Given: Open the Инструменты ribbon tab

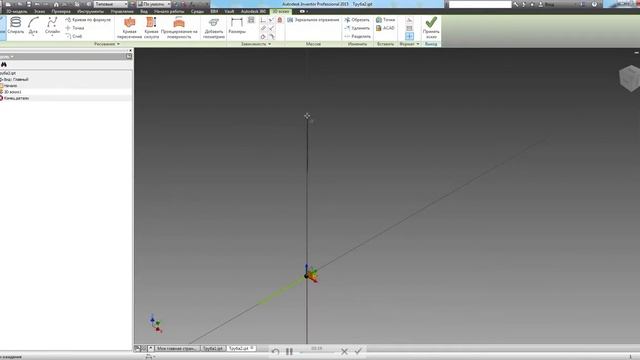Looking at the screenshot, I should coord(90,11).
